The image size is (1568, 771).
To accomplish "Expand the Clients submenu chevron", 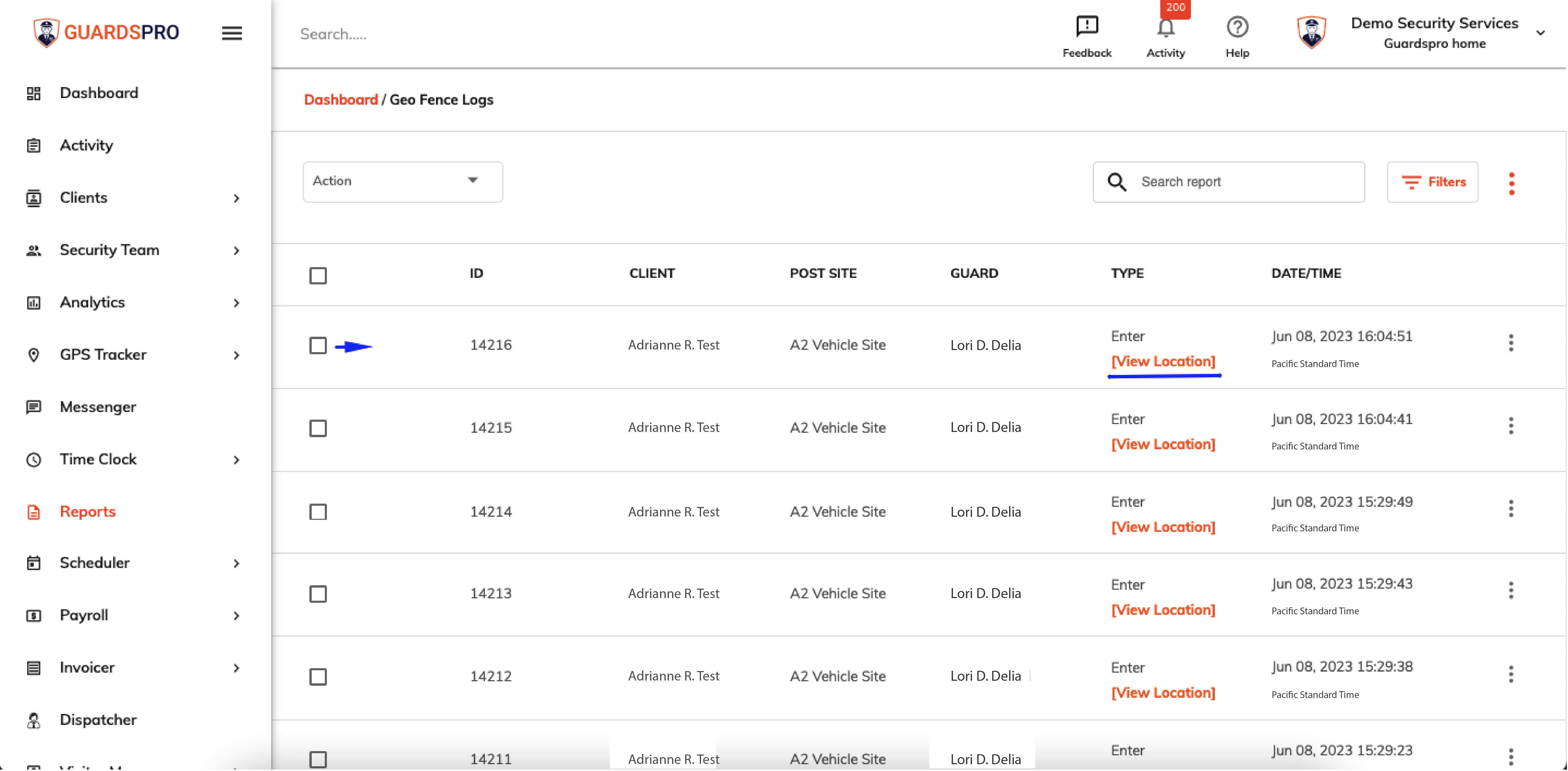I will tap(236, 199).
